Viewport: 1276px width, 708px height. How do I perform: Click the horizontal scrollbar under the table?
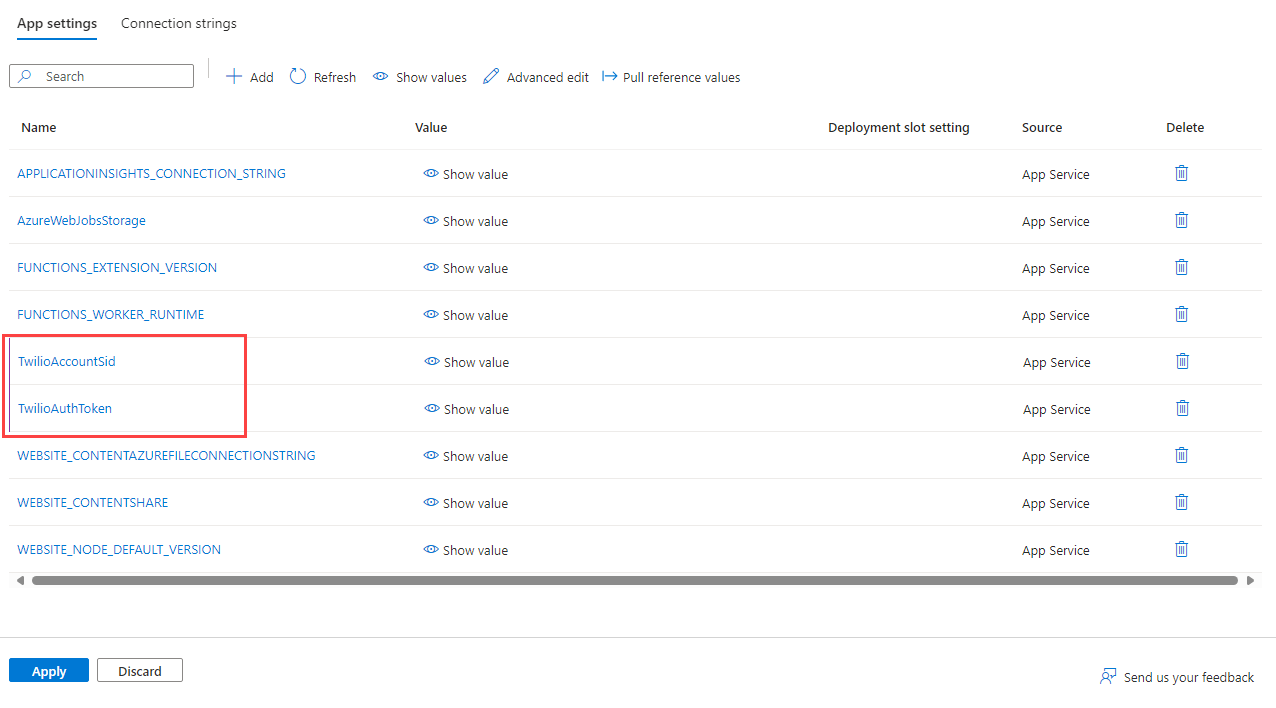(634, 580)
